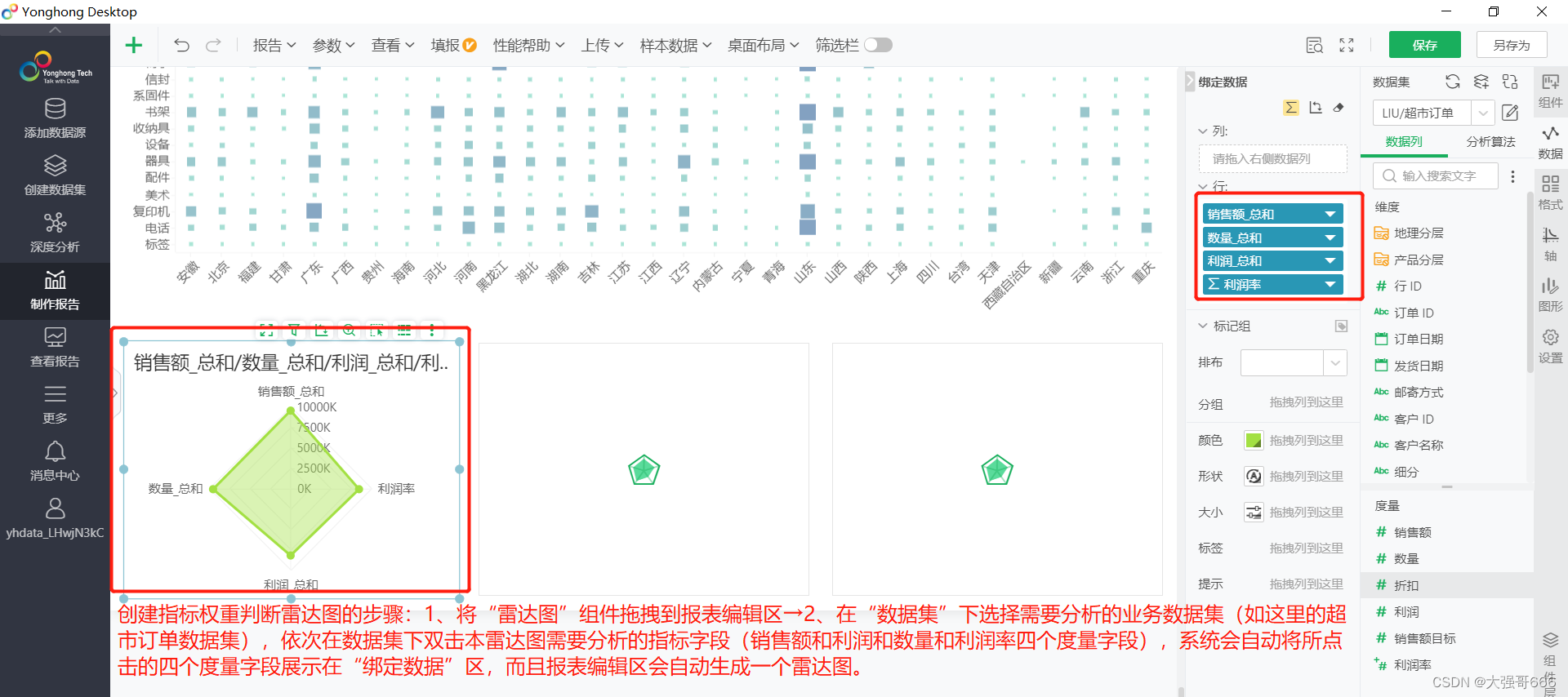Undo the last action
Image resolution: width=1568 pixels, height=697 pixels.
(181, 45)
